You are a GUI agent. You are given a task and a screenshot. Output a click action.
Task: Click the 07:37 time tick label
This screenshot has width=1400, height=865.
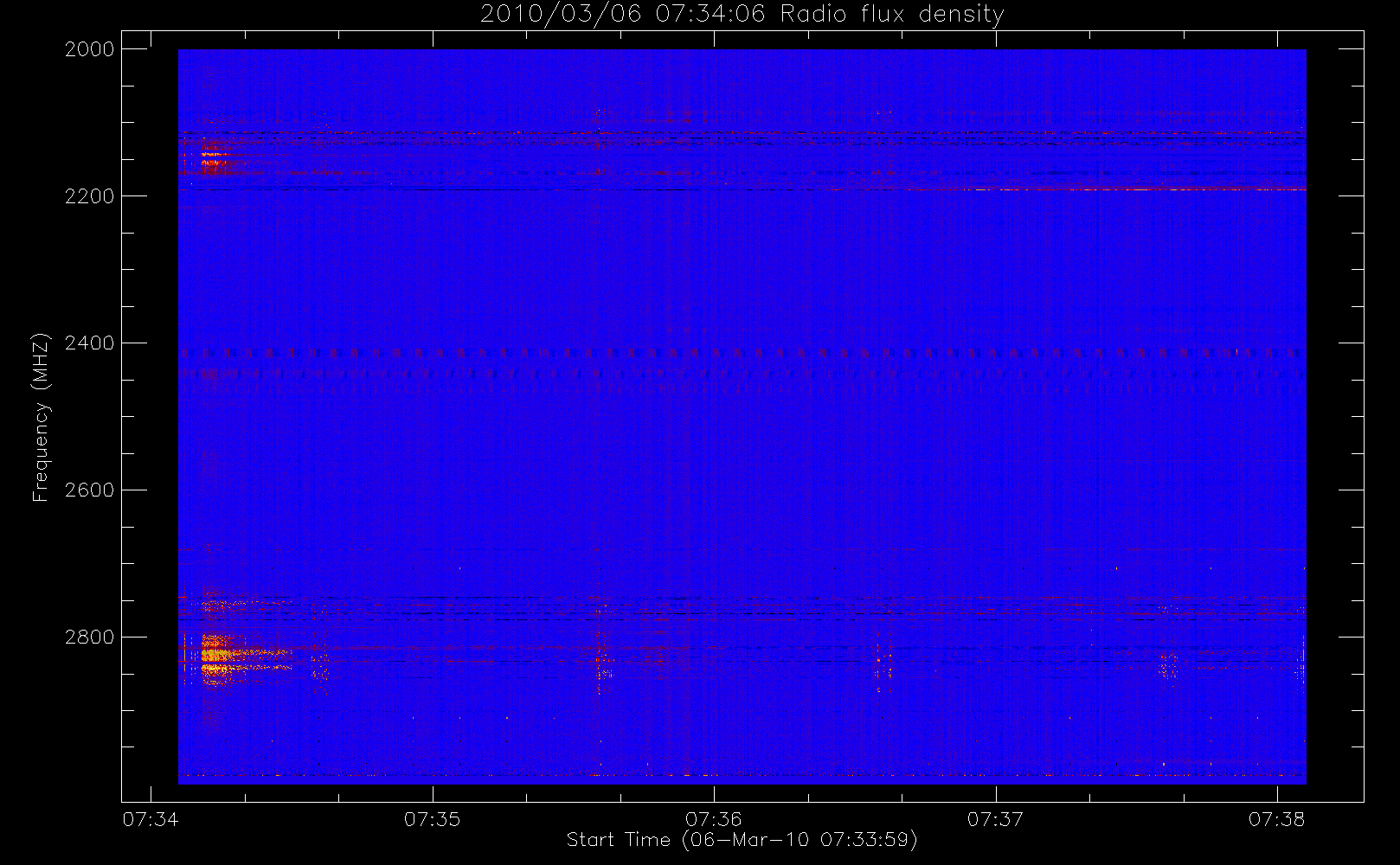click(x=995, y=819)
